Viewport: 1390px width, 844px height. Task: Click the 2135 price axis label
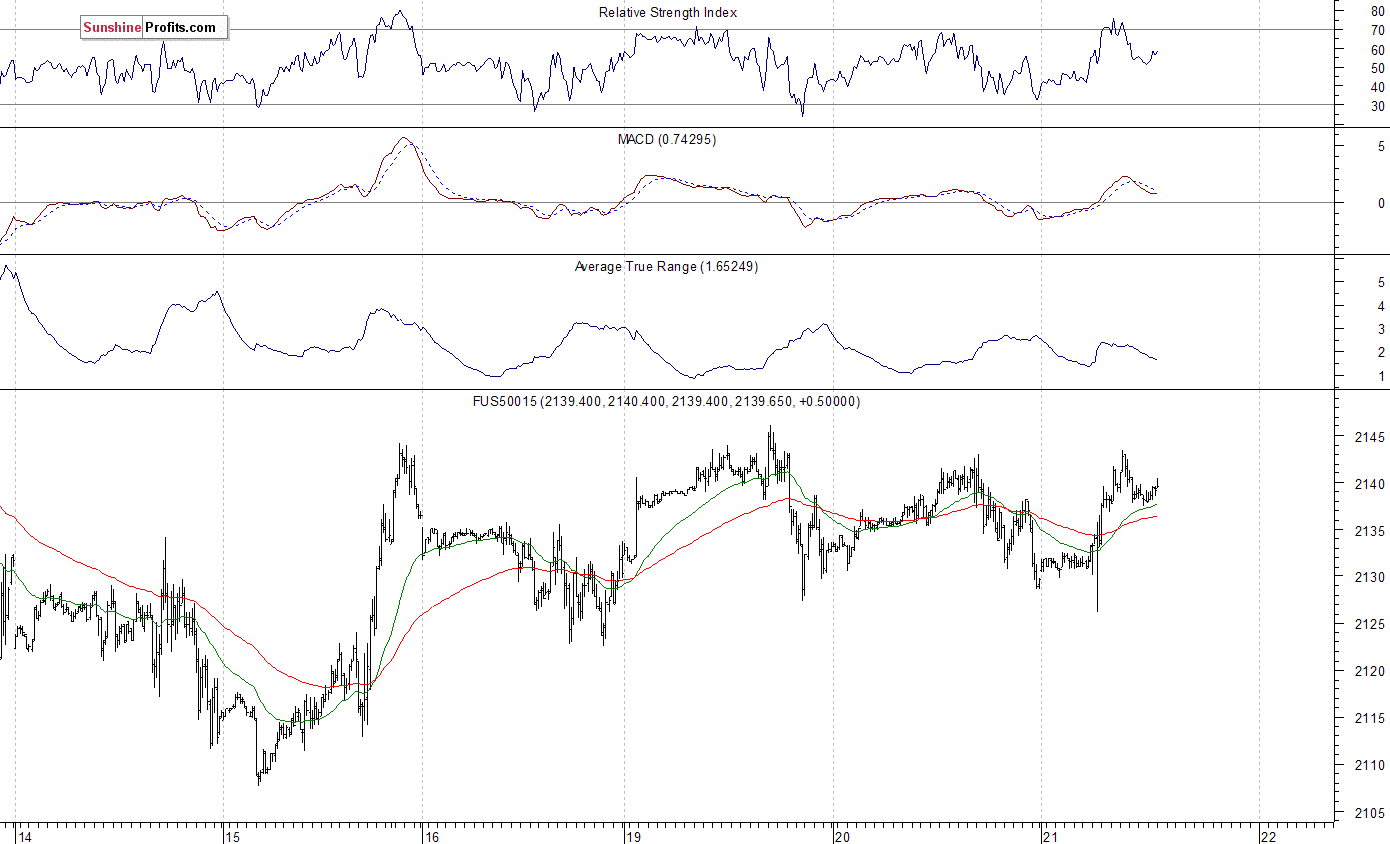[x=1369, y=532]
